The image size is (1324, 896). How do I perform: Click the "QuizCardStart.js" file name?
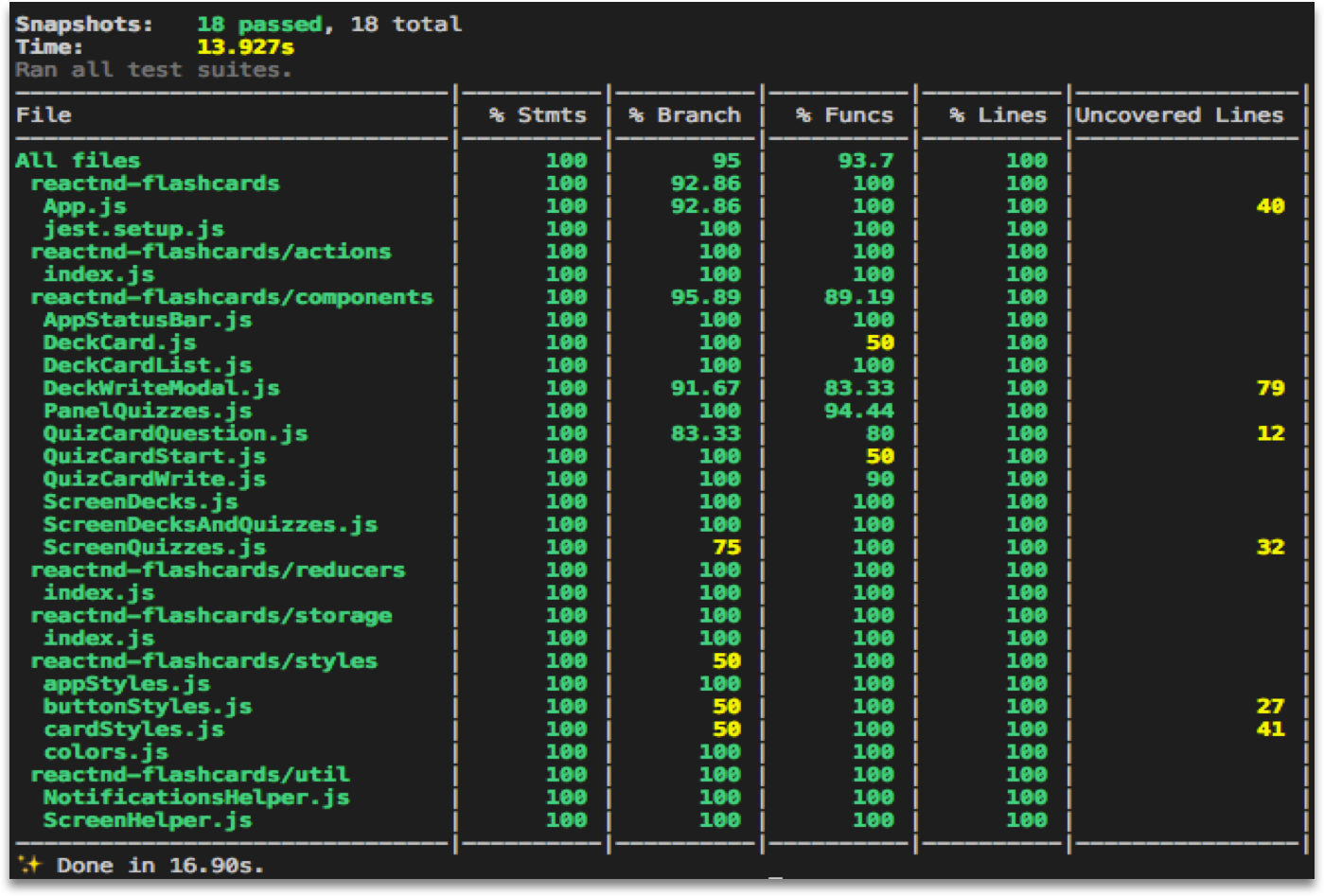click(x=154, y=456)
